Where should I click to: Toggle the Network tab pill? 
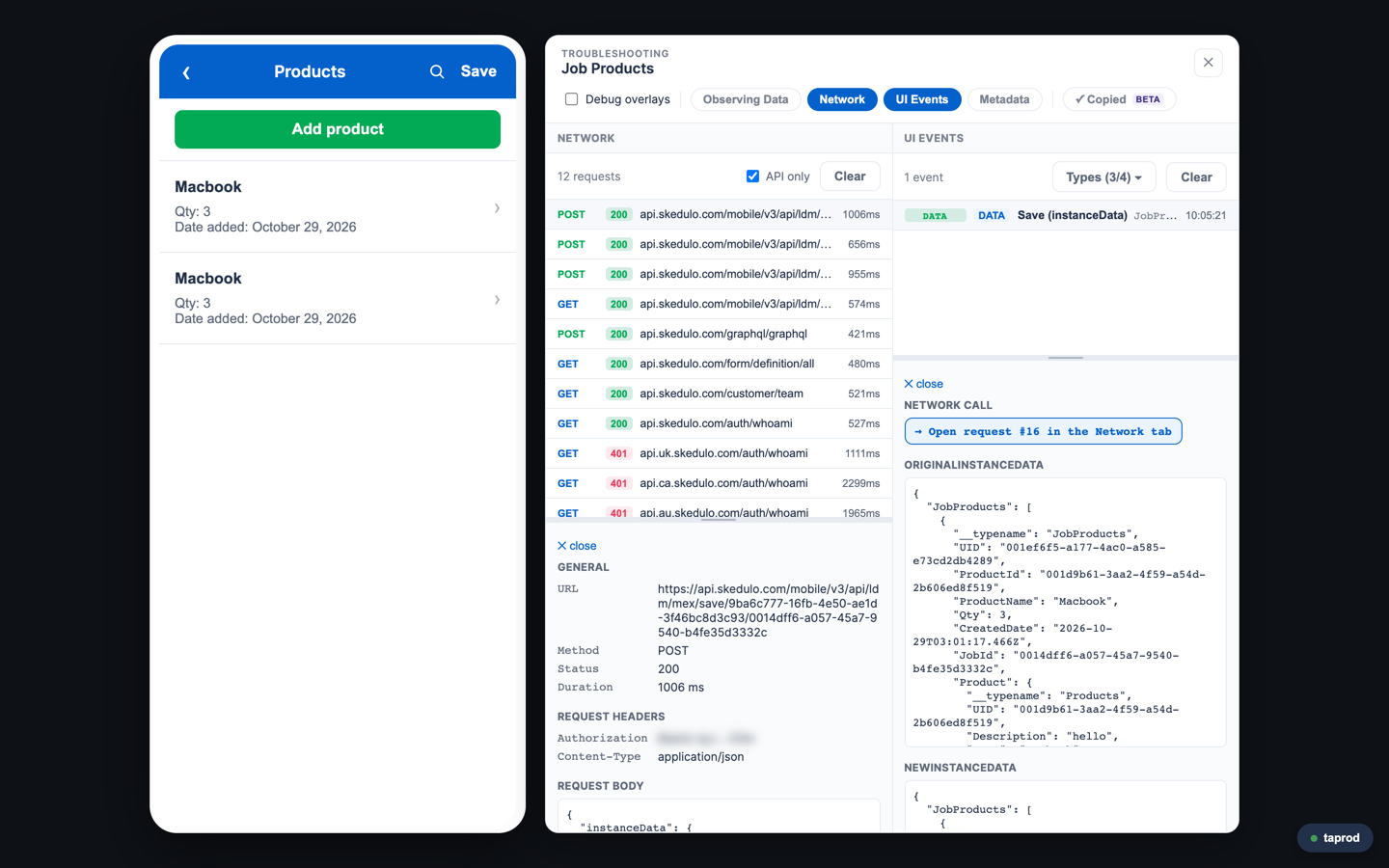(x=842, y=99)
